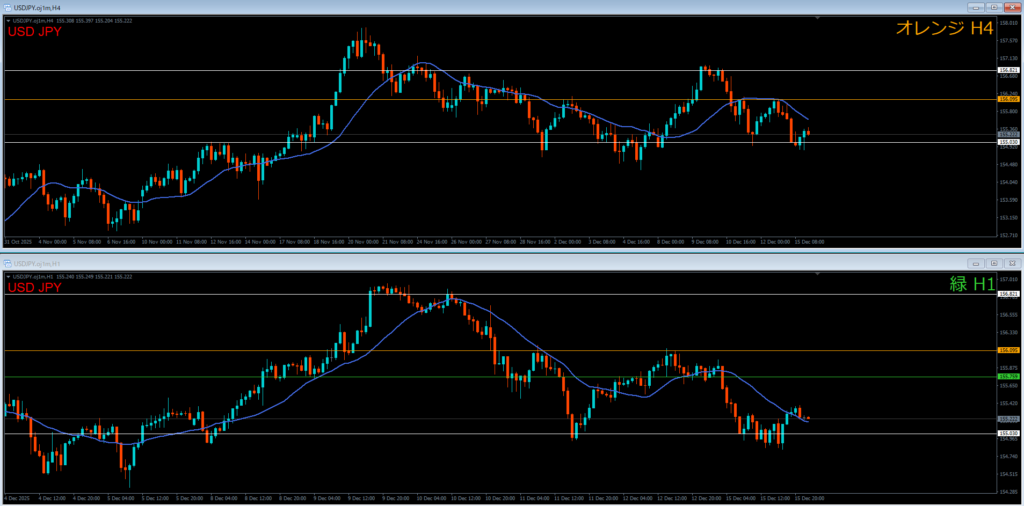This screenshot has width=1024, height=506.
Task: Select the green 155.759 price label on H1
Action: tap(1008, 377)
